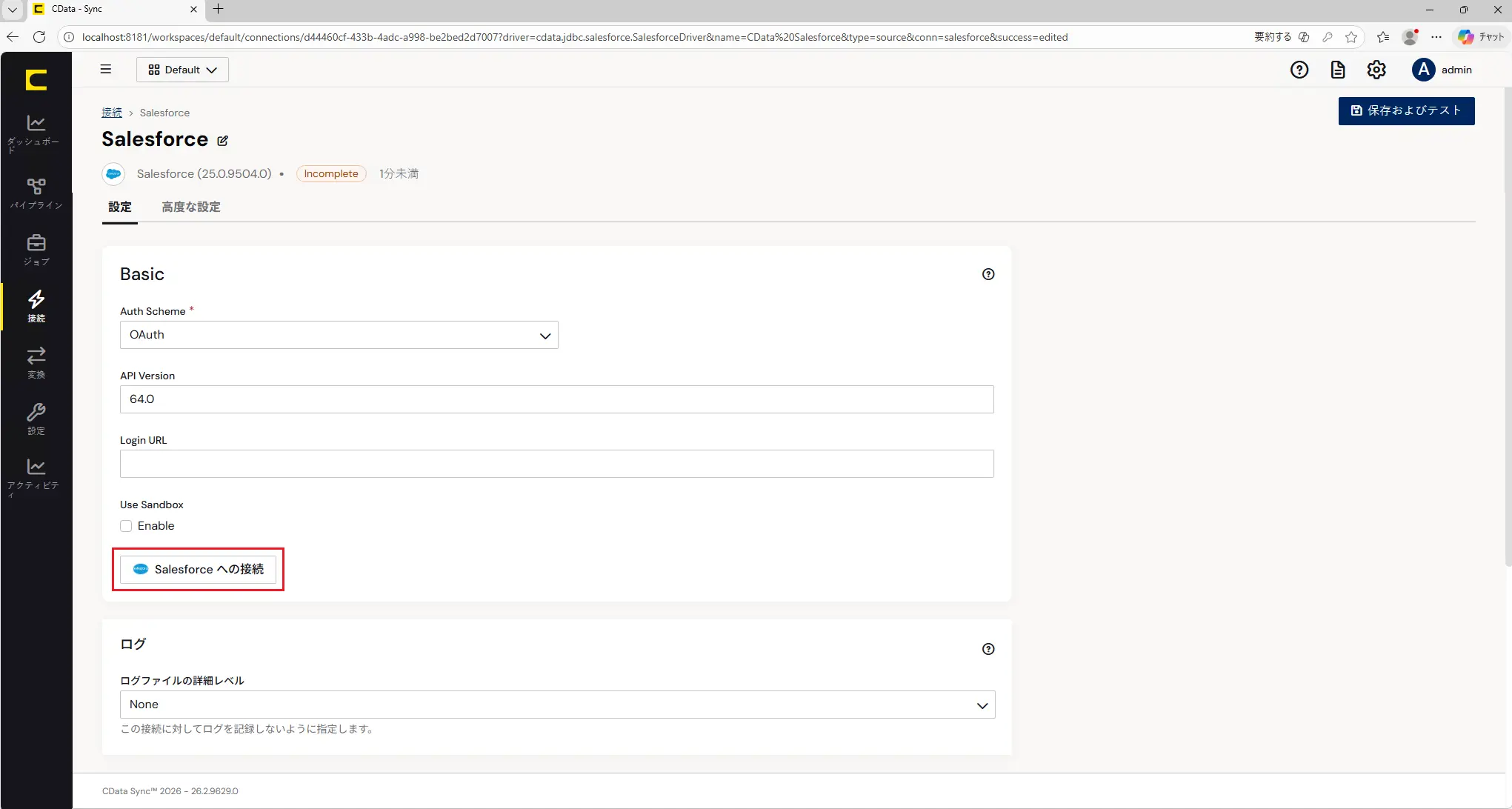Enable the Use Sandbox checkbox
The image size is (1512, 809).
pyautogui.click(x=126, y=526)
